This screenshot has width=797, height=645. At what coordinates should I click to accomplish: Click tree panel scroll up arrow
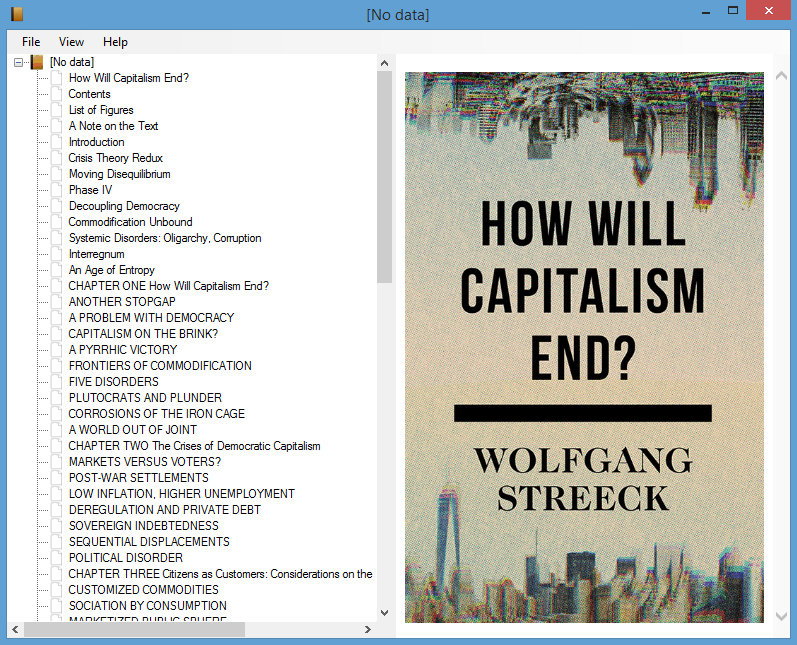click(x=384, y=63)
